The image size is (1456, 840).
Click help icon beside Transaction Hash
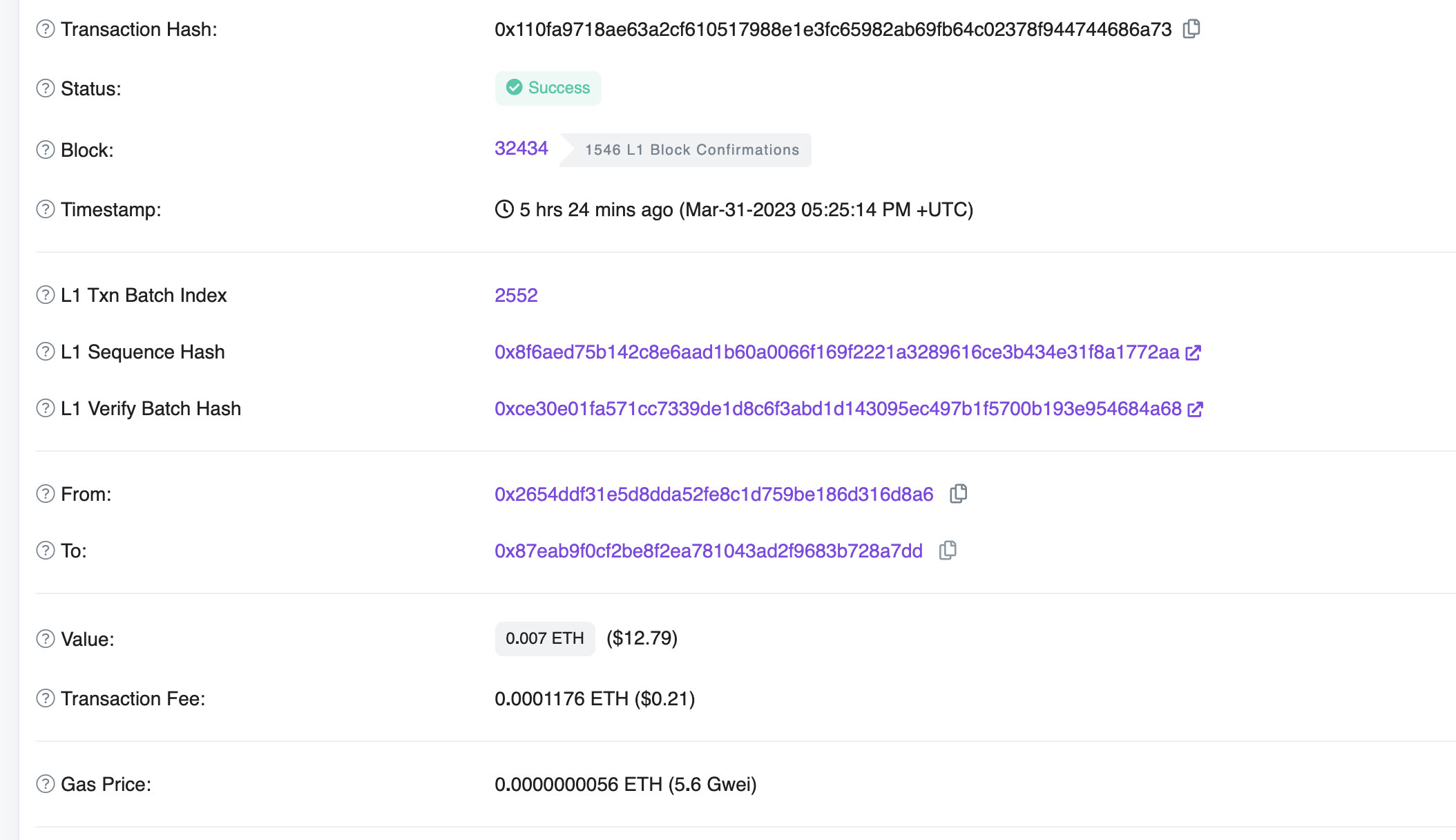pyautogui.click(x=46, y=29)
